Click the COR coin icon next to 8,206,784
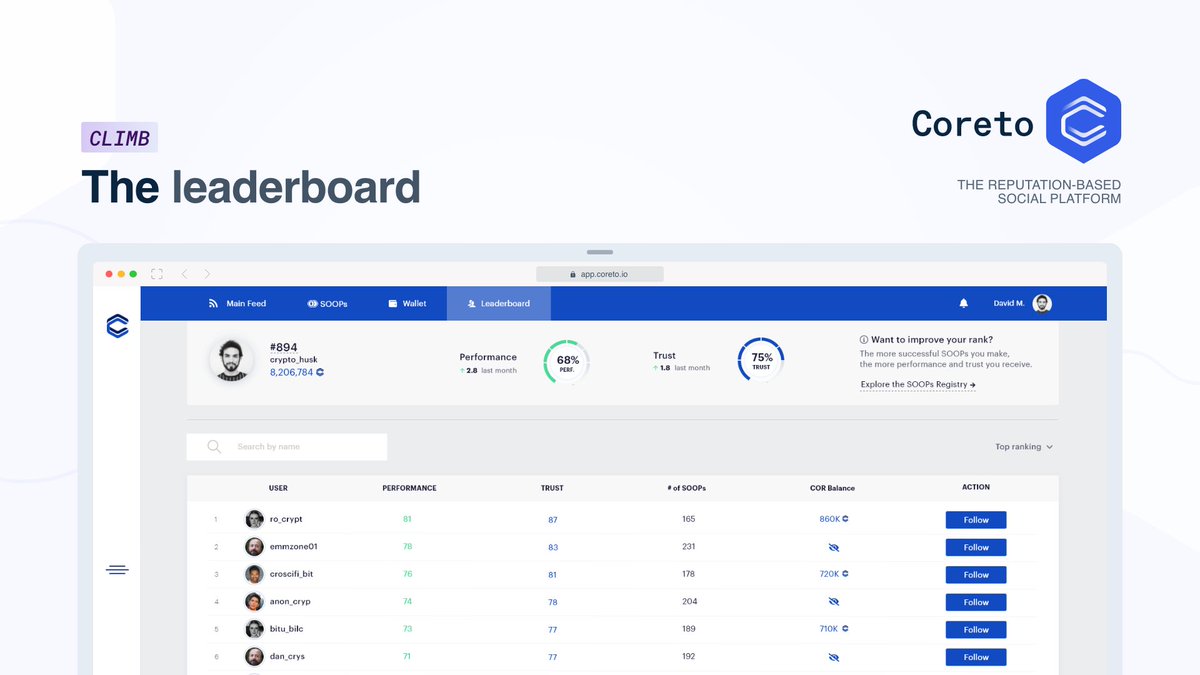Image resolution: width=1200 pixels, height=675 pixels. (320, 372)
